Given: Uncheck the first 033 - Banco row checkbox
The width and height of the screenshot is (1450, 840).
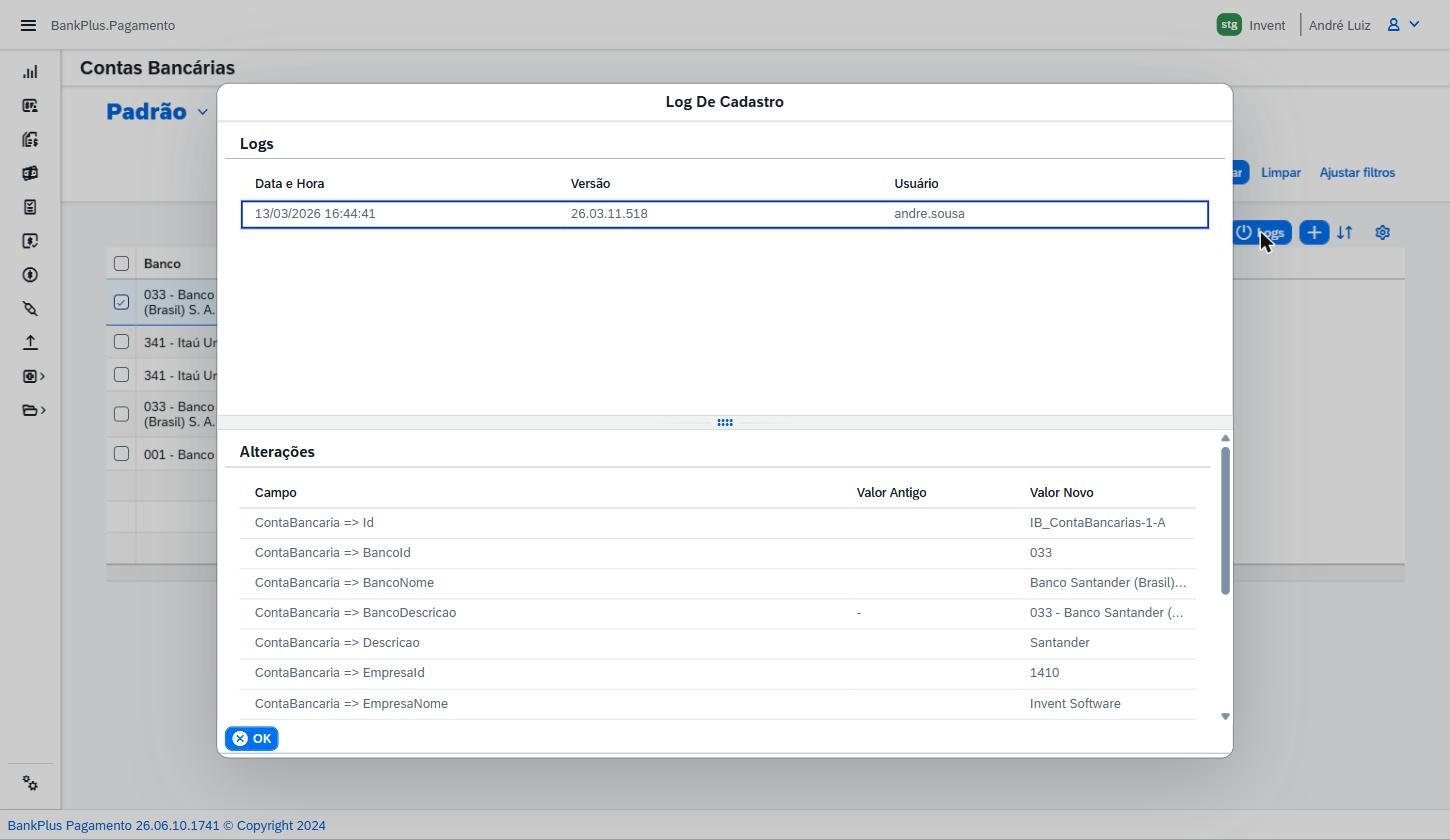Looking at the screenshot, I should coord(121,302).
